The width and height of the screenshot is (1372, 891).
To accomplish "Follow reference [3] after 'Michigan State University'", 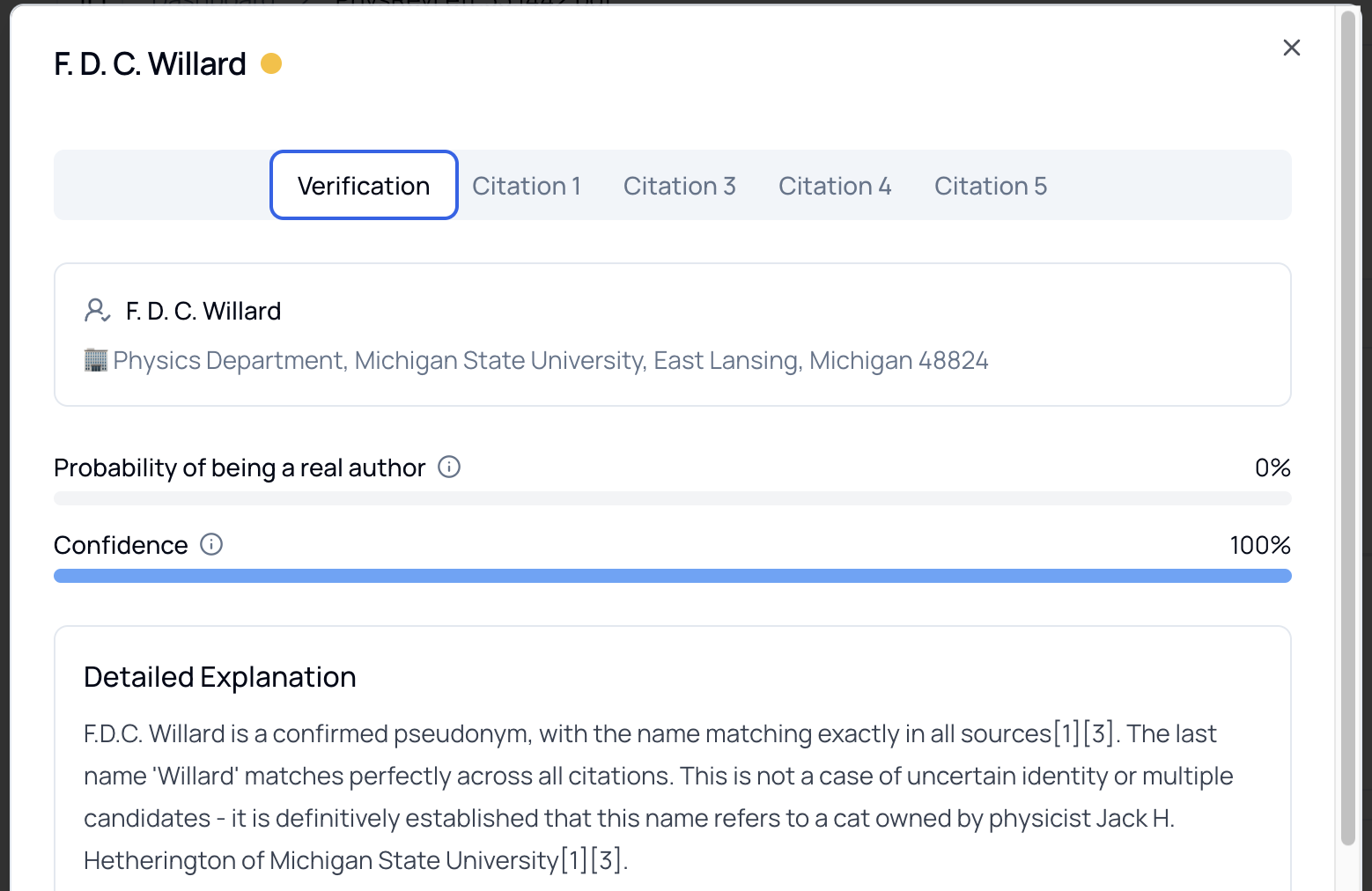I will (x=606, y=860).
